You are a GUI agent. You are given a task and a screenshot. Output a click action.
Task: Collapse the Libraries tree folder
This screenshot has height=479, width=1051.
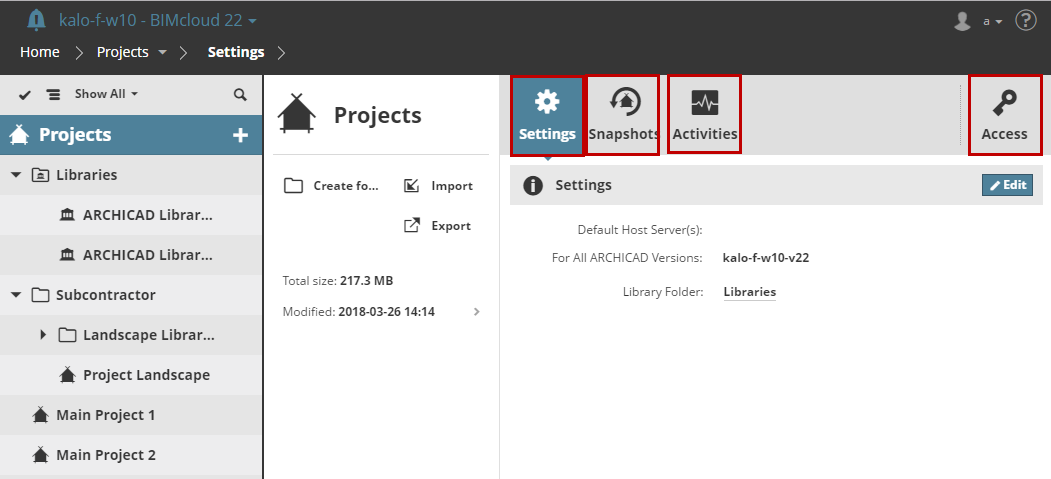click(x=16, y=175)
